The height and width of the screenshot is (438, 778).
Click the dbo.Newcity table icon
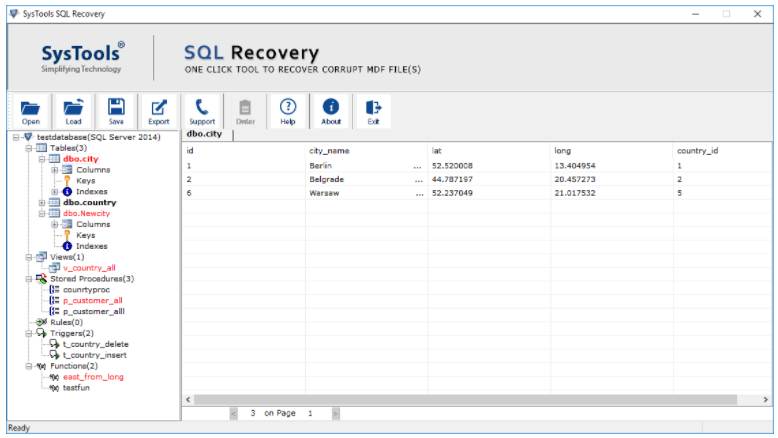click(x=55, y=213)
